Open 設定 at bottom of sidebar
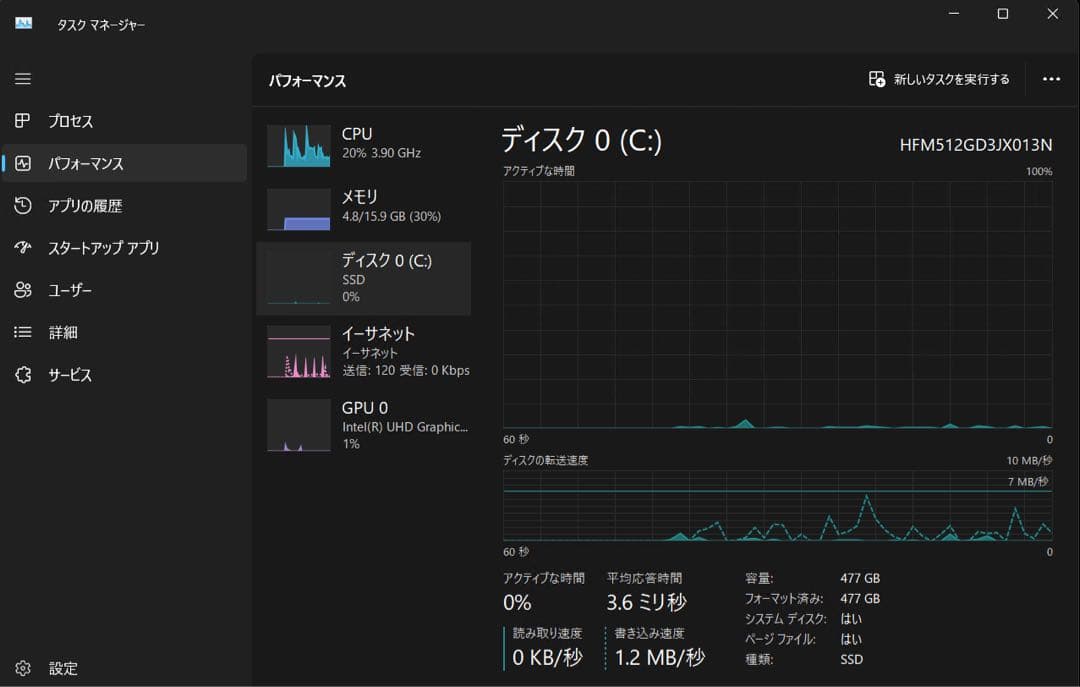1080x687 pixels. coord(24,668)
